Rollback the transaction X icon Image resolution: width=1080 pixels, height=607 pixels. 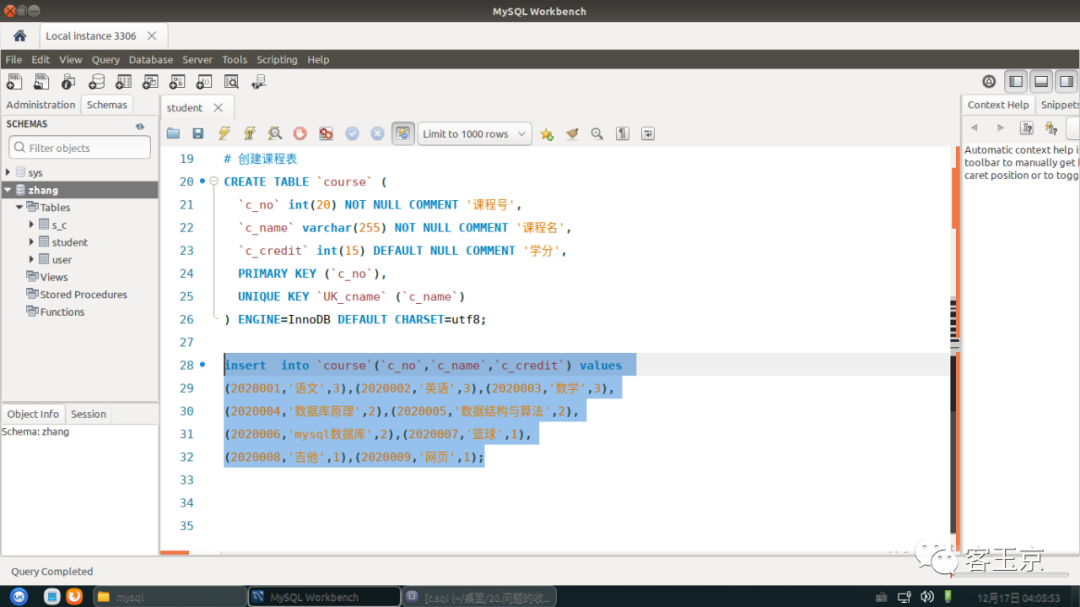tap(377, 134)
